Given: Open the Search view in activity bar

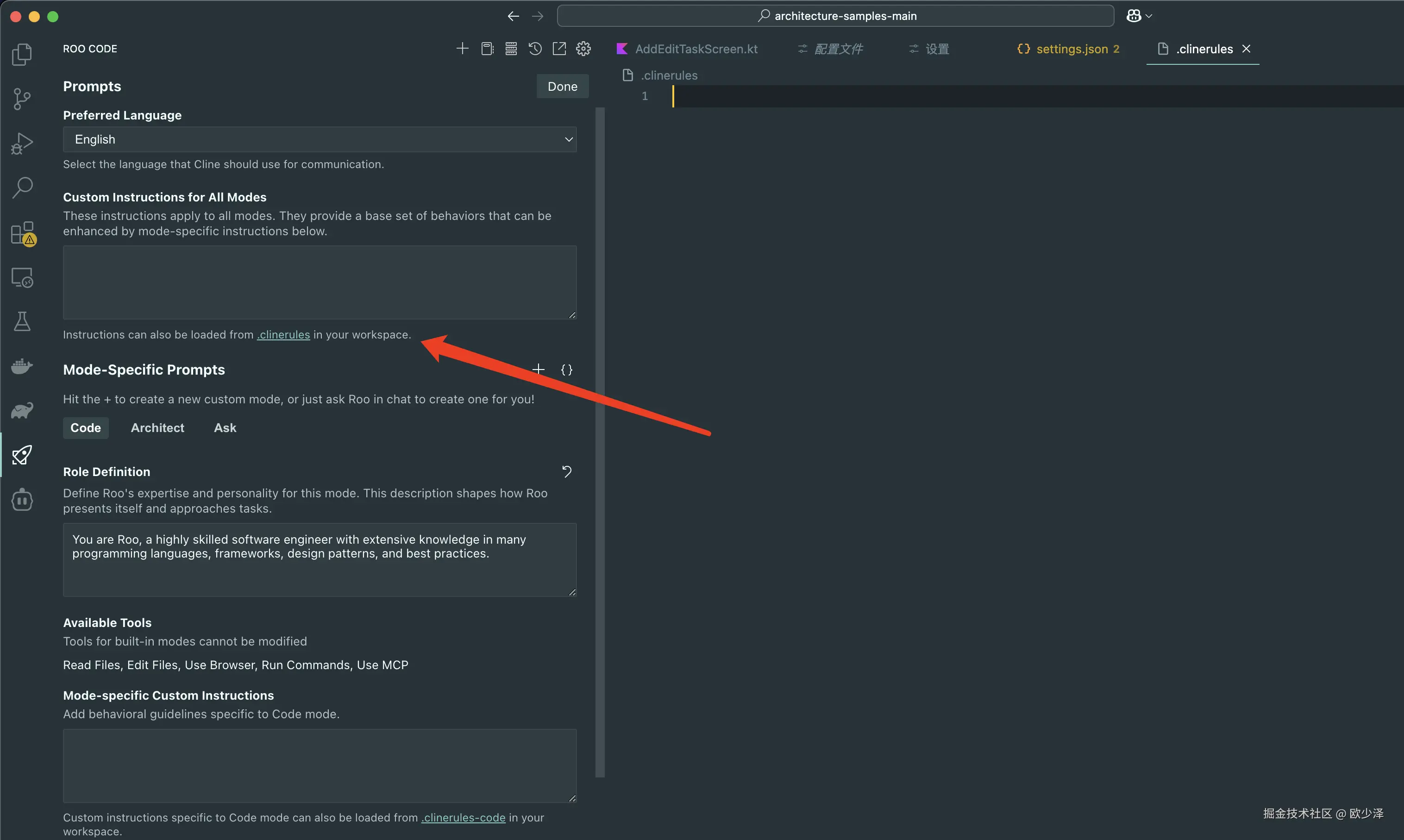Looking at the screenshot, I should (x=22, y=188).
